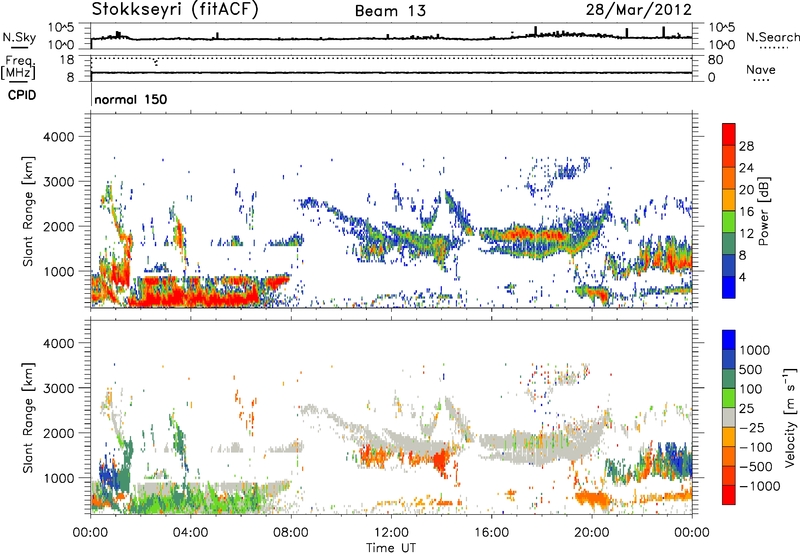The image size is (800, 554).
Task: Select the Beam 13 header text
Action: (390, 11)
